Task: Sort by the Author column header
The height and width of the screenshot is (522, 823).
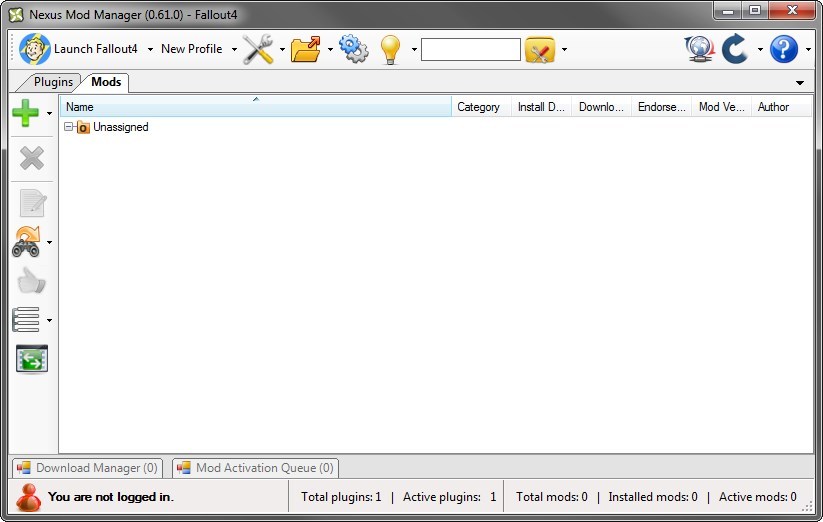Action: coord(782,106)
